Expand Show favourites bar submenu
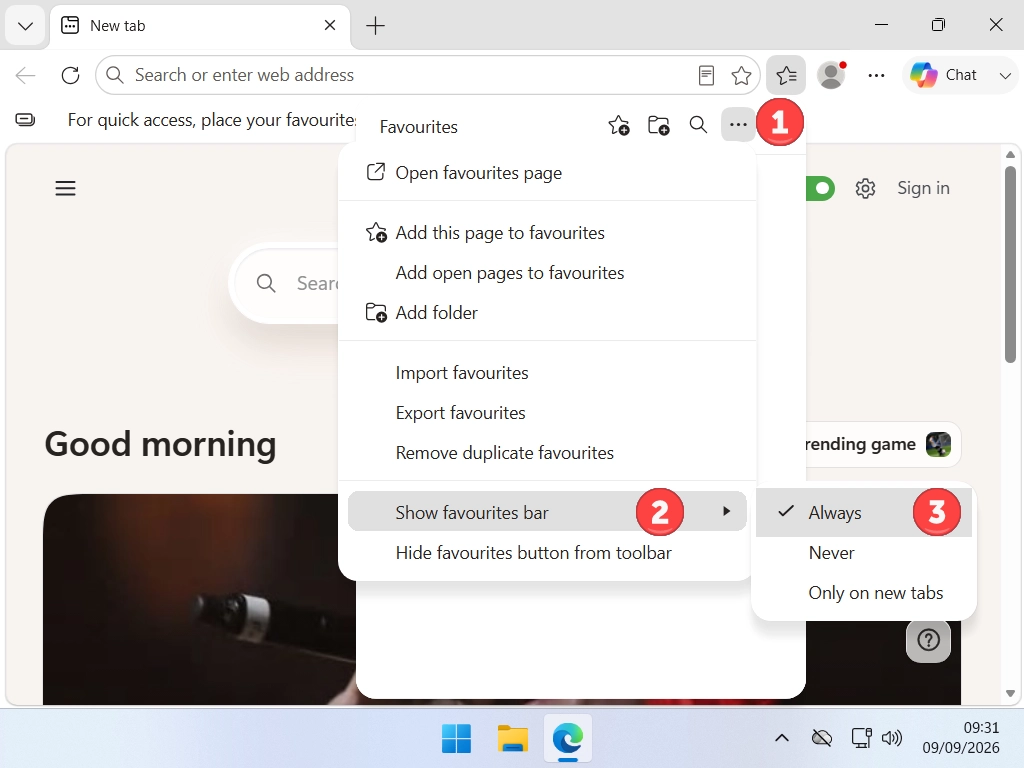This screenshot has width=1024, height=768. tap(547, 511)
